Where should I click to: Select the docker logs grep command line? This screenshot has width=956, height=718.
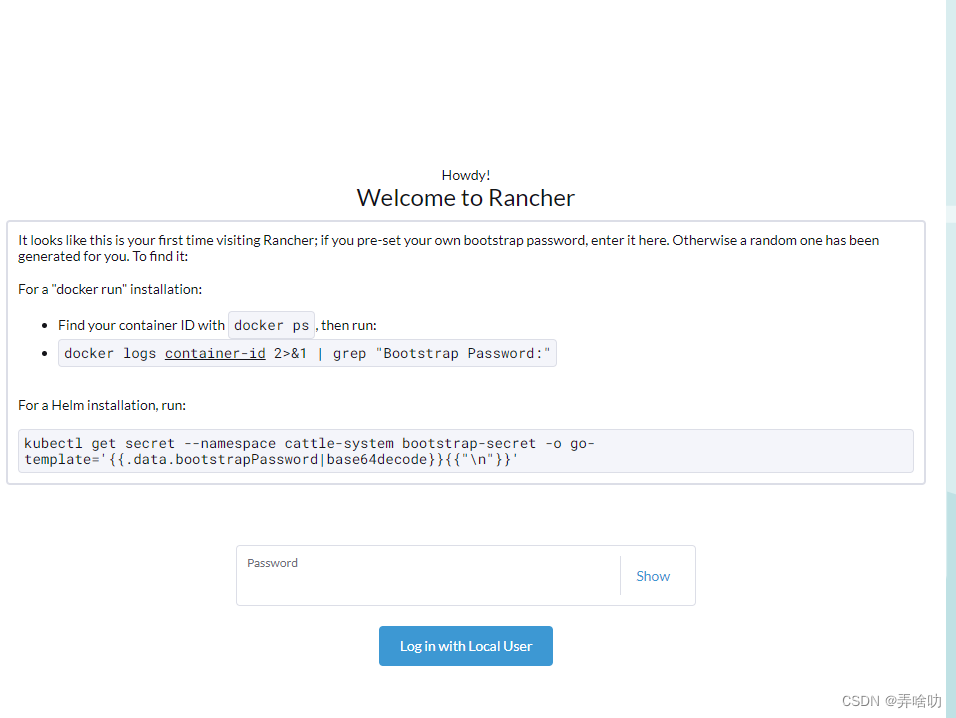309,353
